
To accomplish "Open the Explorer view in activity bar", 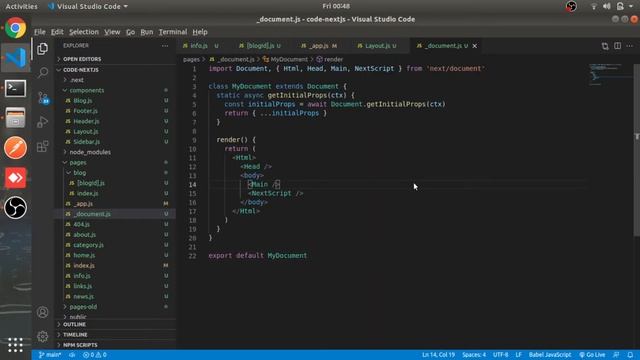I will (42, 49).
